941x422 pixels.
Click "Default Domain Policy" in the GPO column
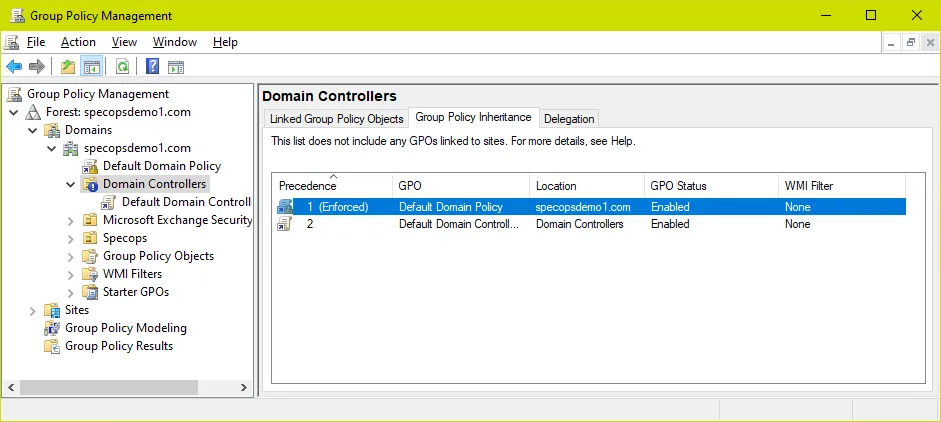[x=451, y=207]
